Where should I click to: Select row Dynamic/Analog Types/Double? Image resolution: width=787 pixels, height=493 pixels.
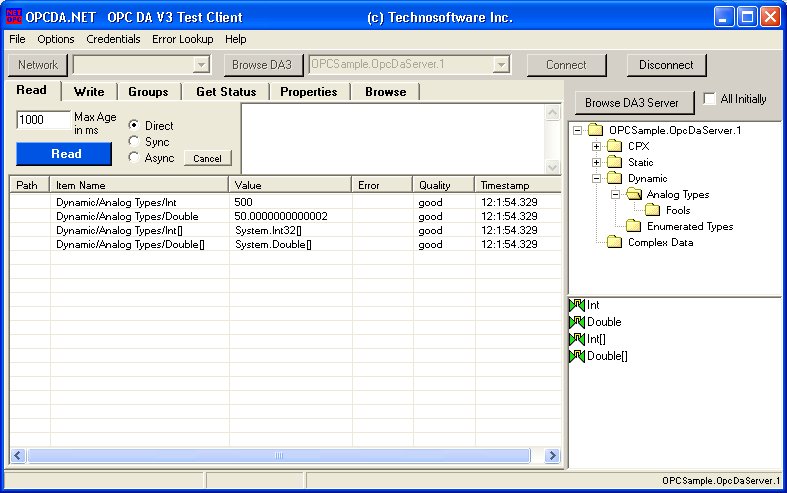point(285,216)
